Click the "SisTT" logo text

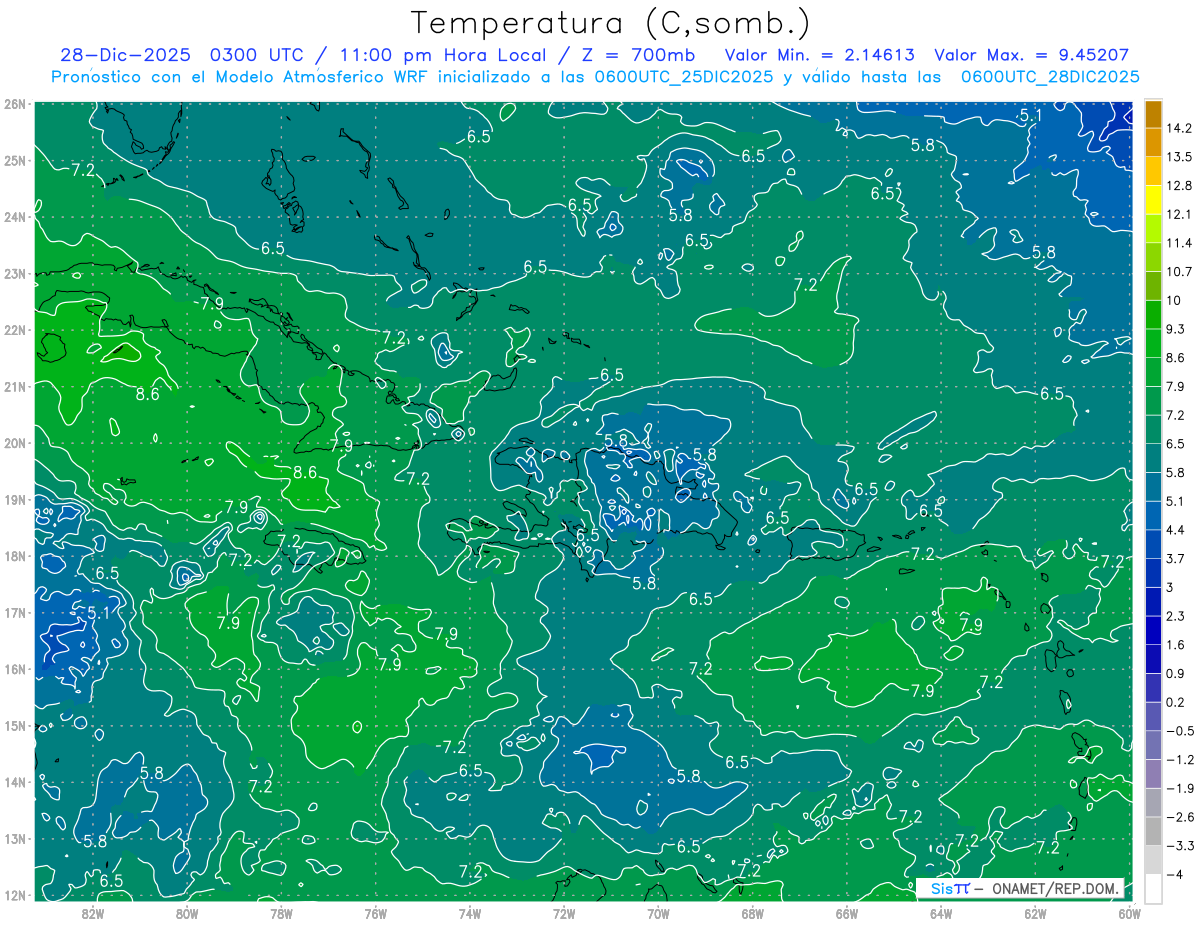[x=950, y=889]
